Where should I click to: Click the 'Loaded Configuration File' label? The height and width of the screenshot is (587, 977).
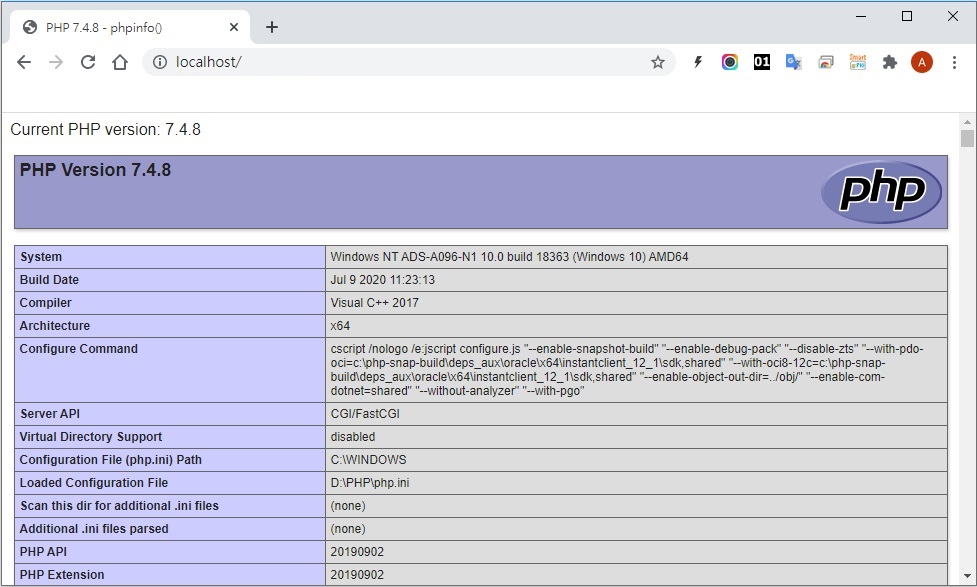(x=94, y=483)
